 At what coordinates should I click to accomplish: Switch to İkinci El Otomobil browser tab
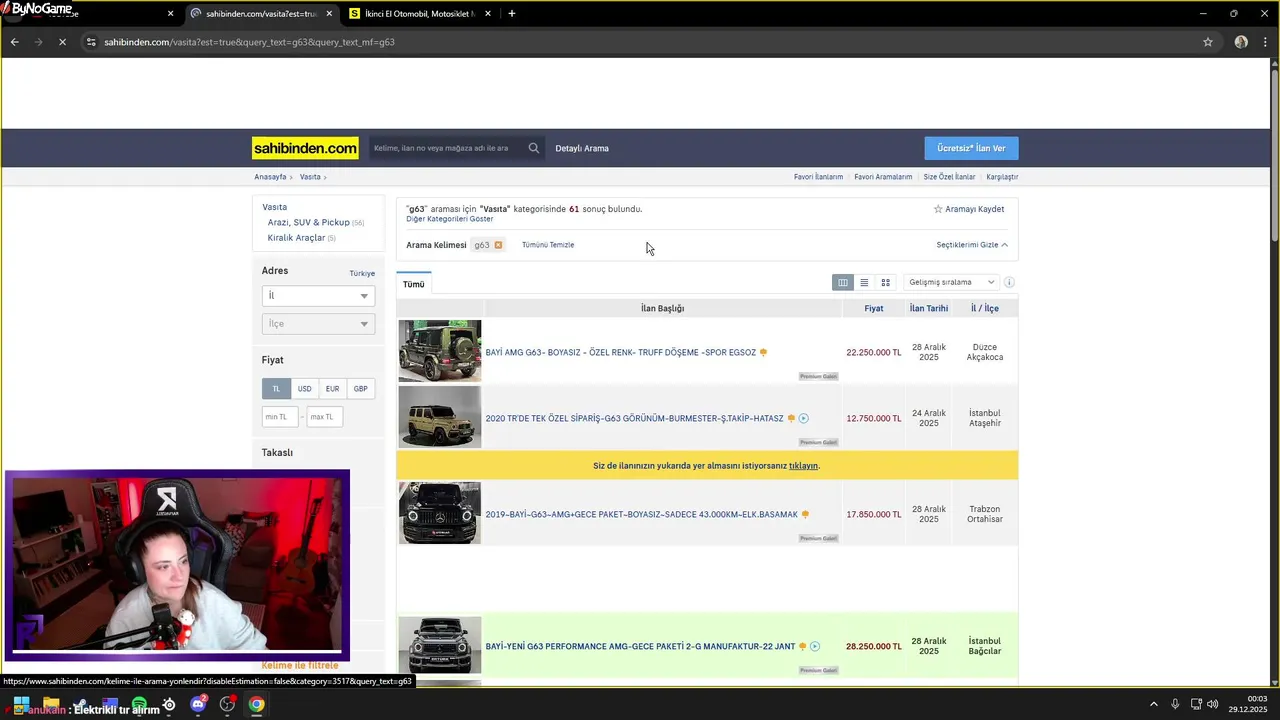point(420,14)
